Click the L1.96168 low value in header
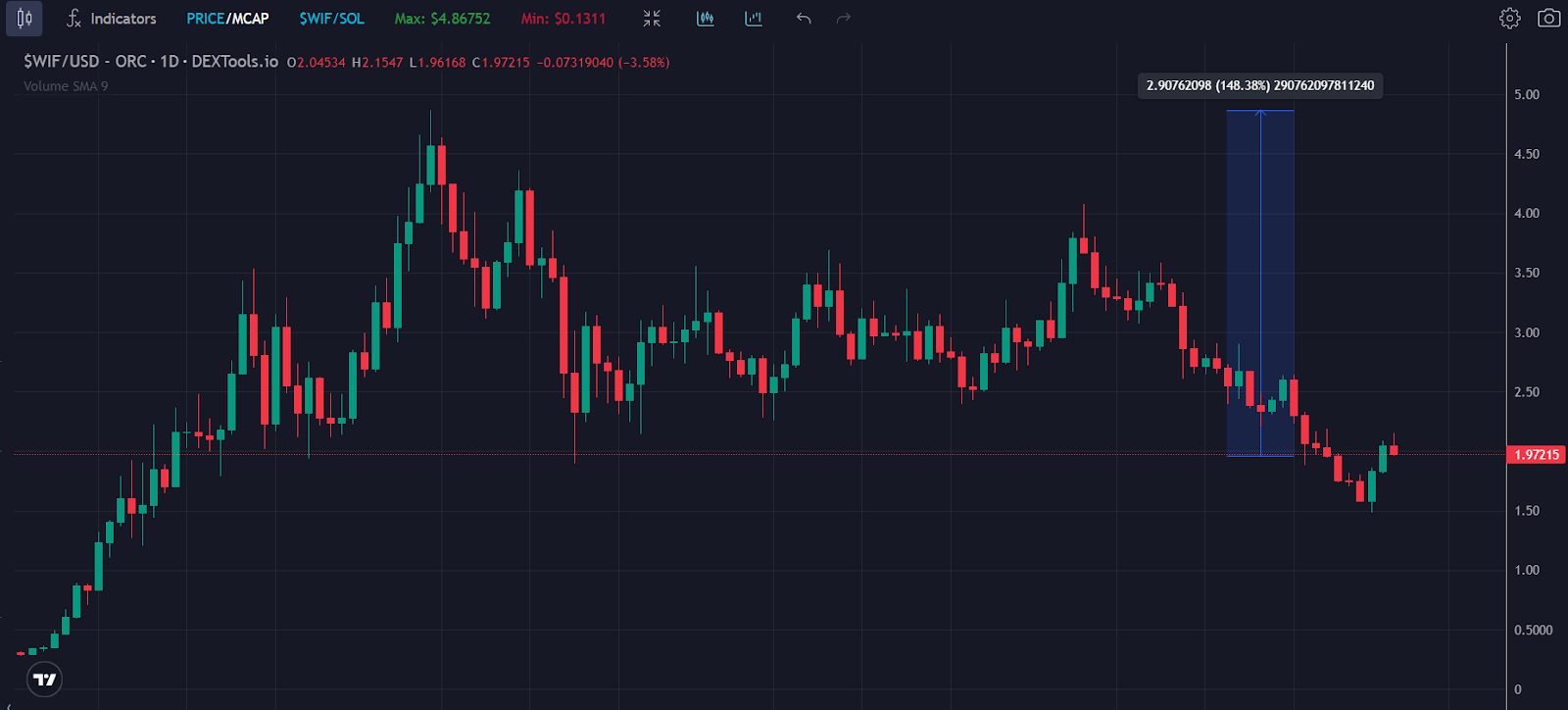Image resolution: width=1568 pixels, height=710 pixels. pyautogui.click(x=437, y=63)
